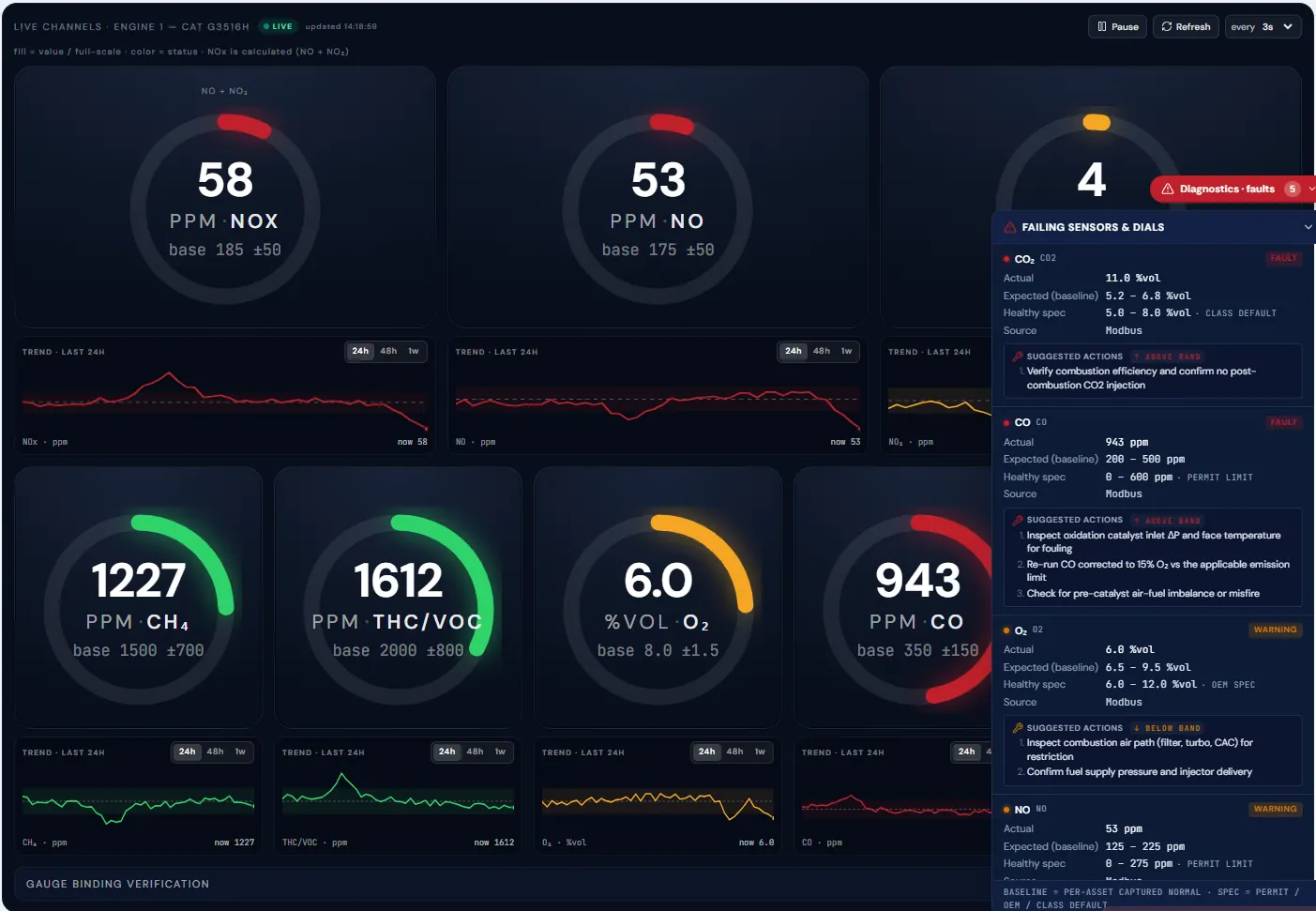
Task: Collapse the Failing Sensors & Dials panel
Action: click(1308, 227)
